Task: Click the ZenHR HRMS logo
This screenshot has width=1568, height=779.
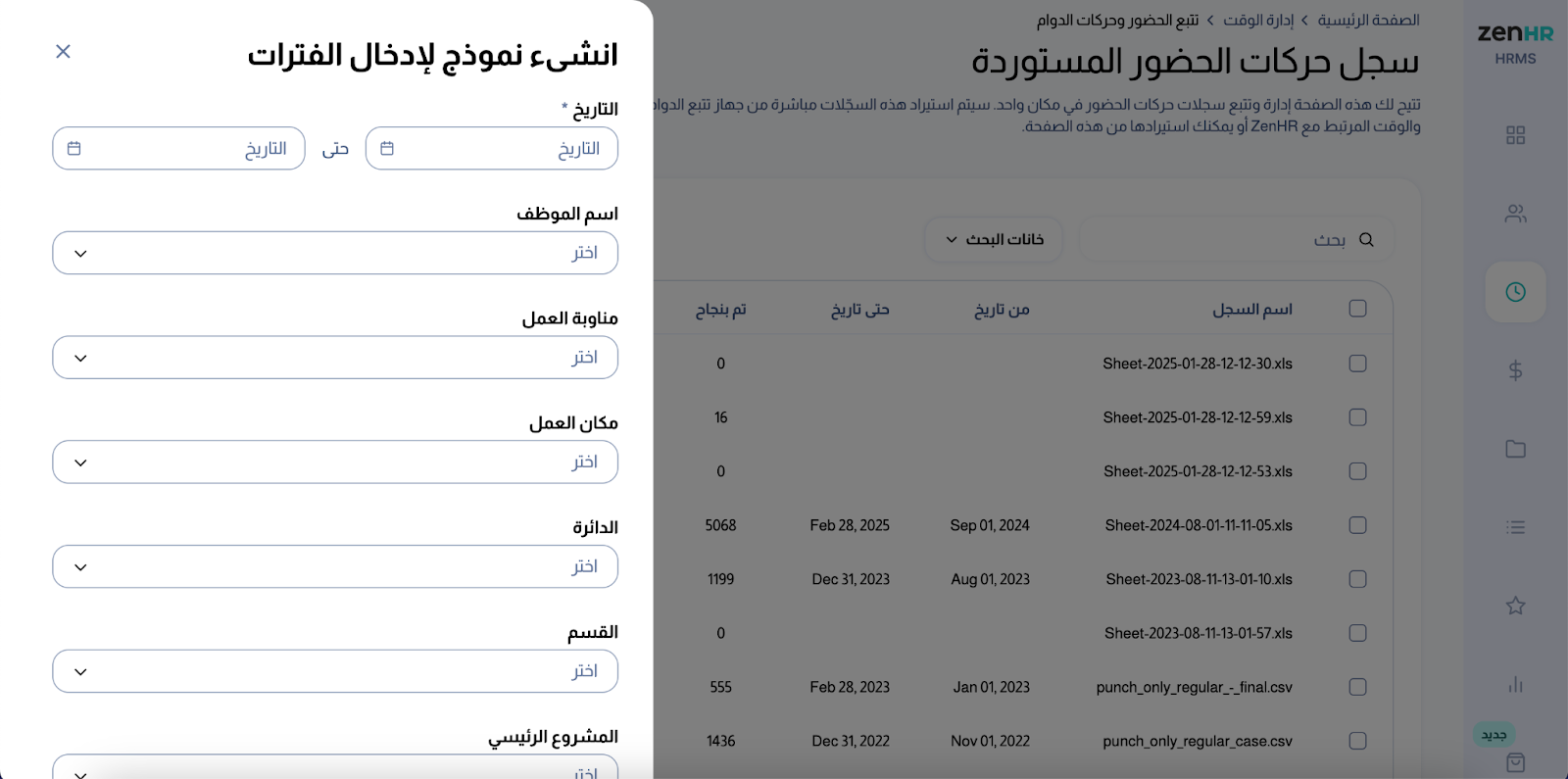Action: (x=1515, y=43)
